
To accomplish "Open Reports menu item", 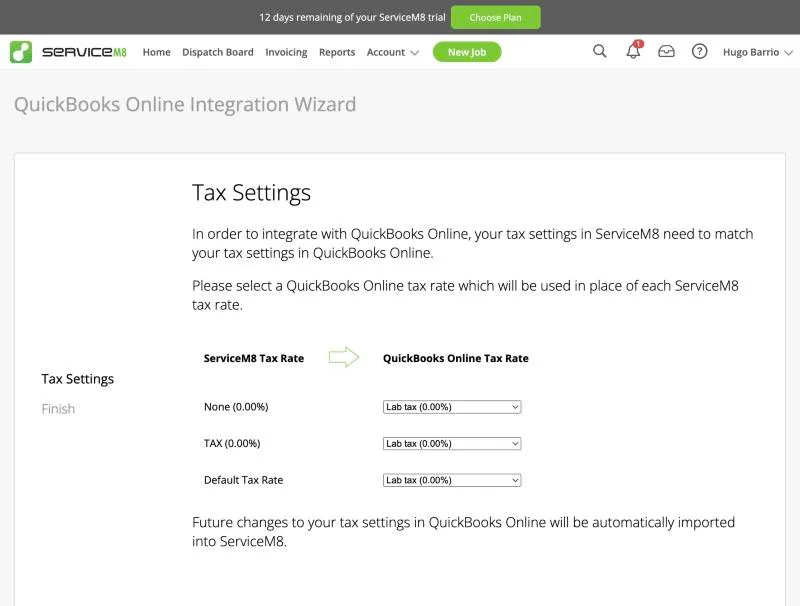I will point(337,52).
